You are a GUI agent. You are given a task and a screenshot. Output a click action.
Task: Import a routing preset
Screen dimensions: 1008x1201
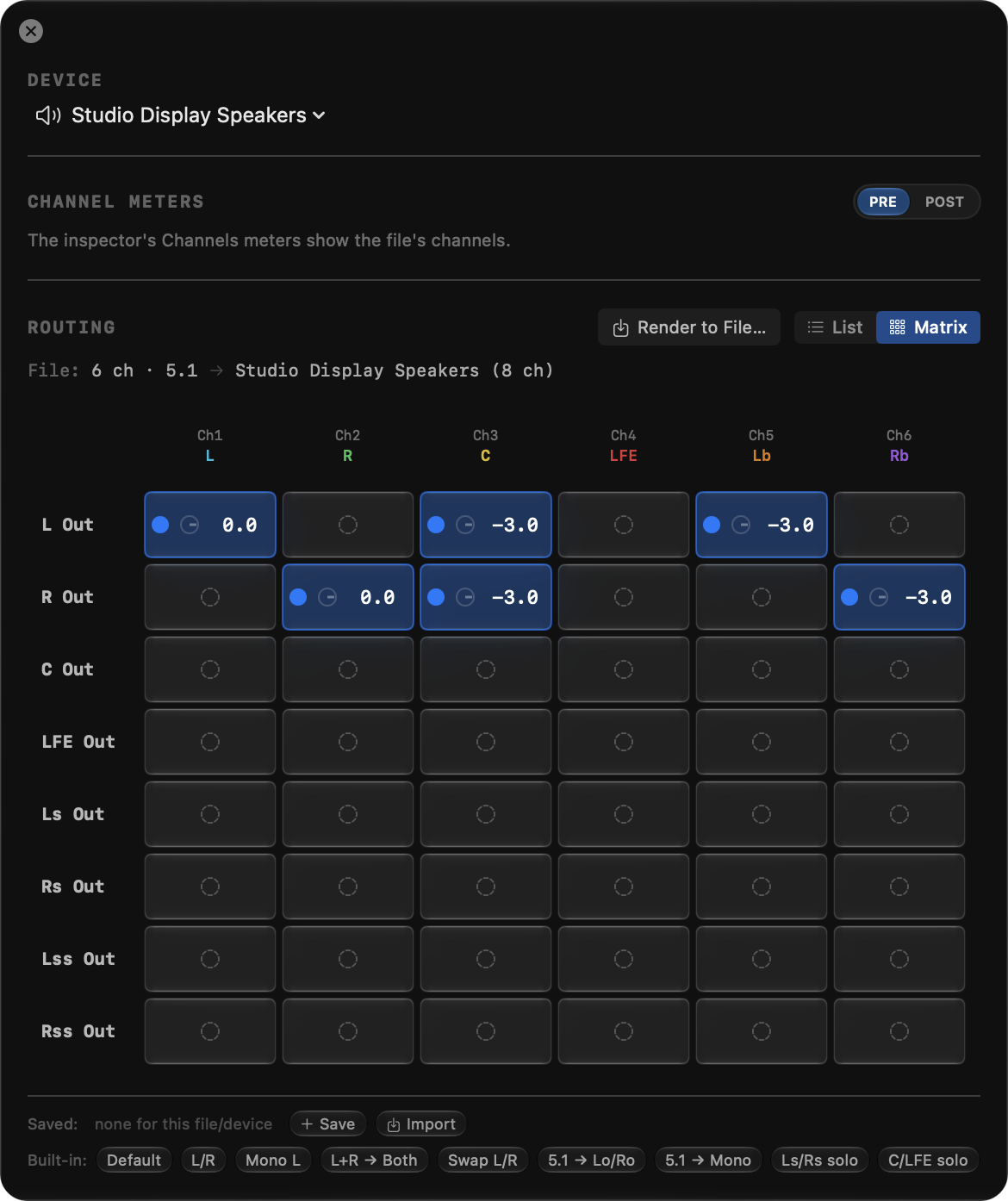coord(421,1124)
